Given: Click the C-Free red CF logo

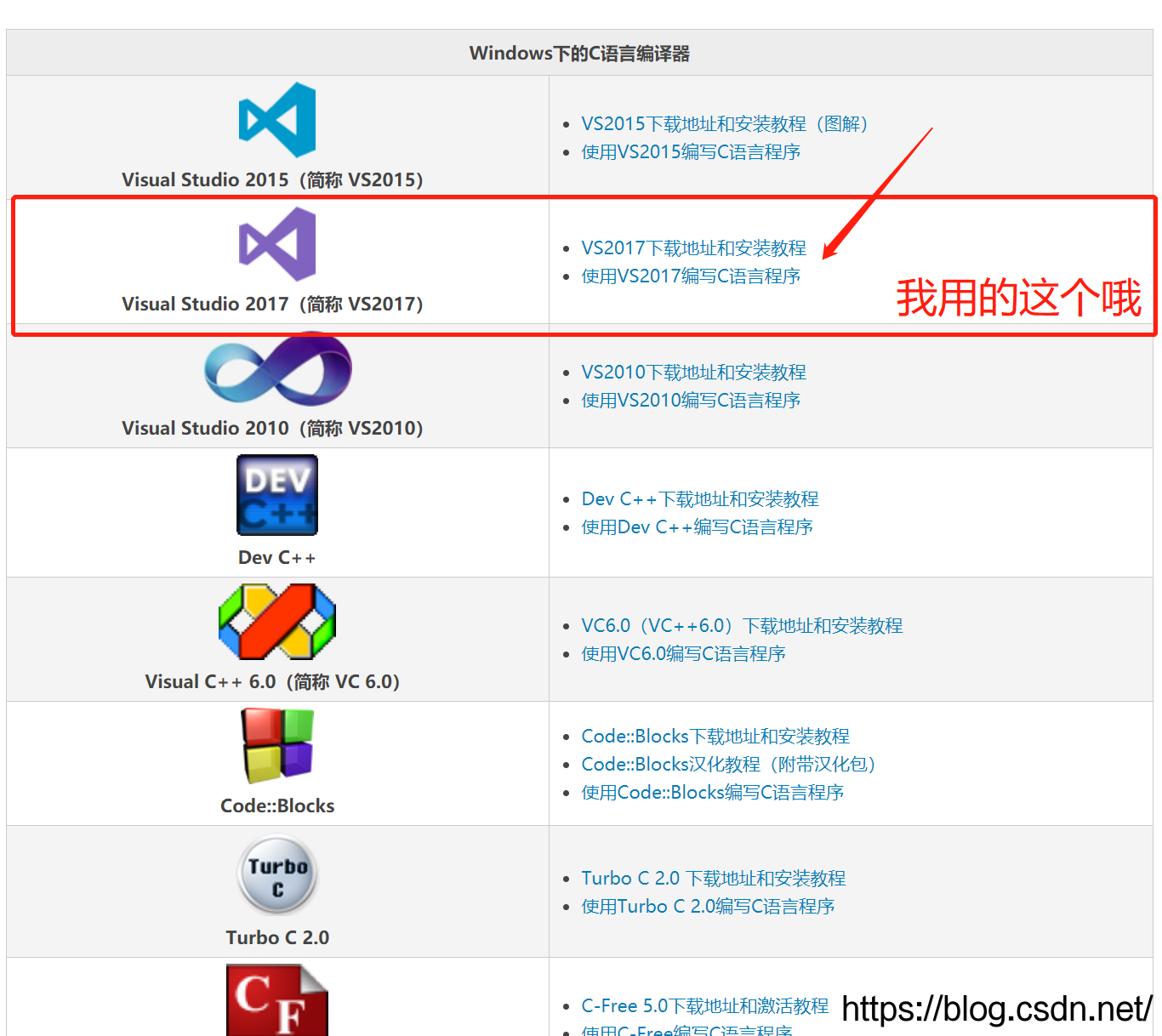Looking at the screenshot, I should click(x=277, y=999).
